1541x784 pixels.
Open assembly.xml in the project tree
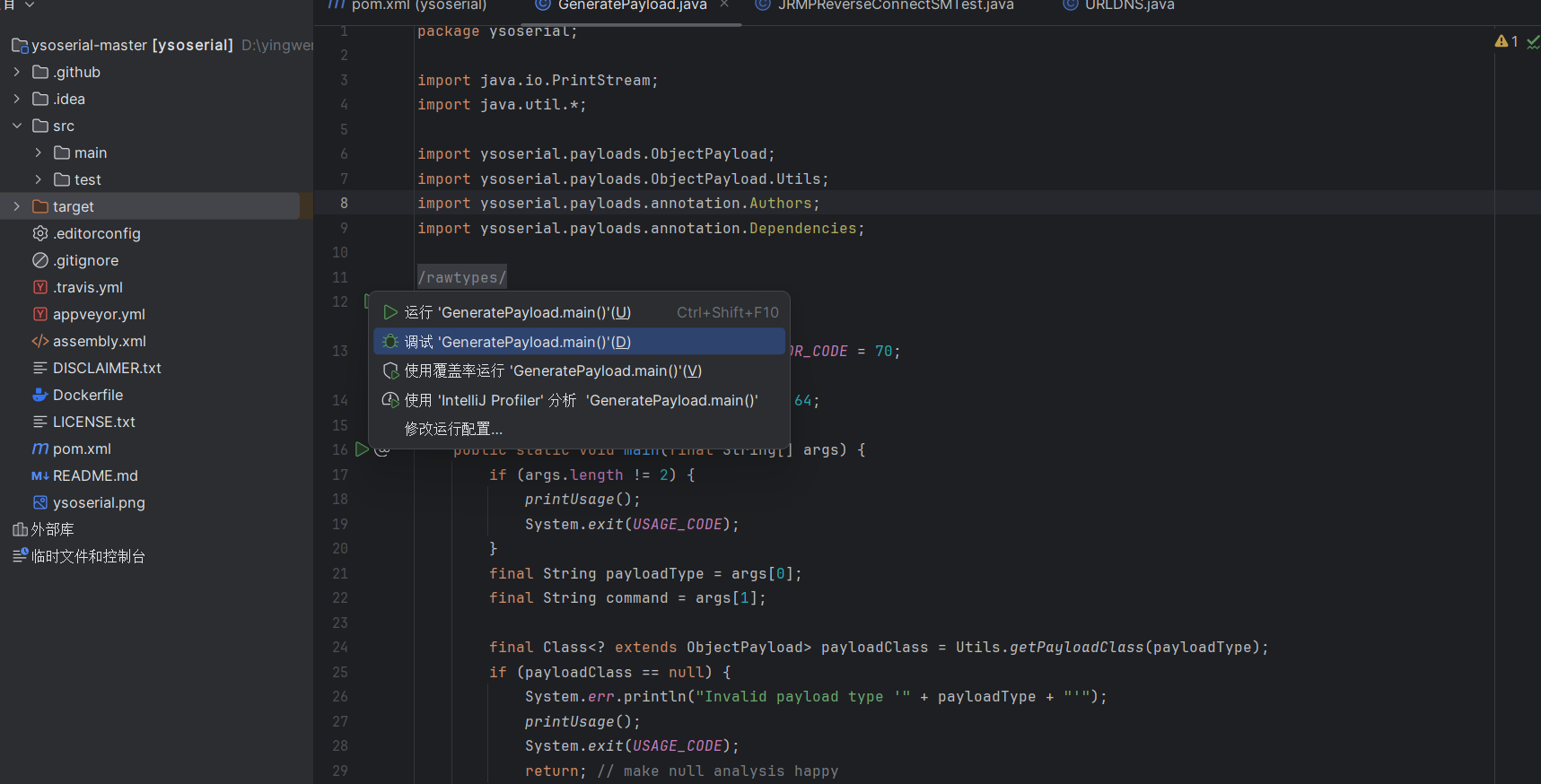[100, 341]
